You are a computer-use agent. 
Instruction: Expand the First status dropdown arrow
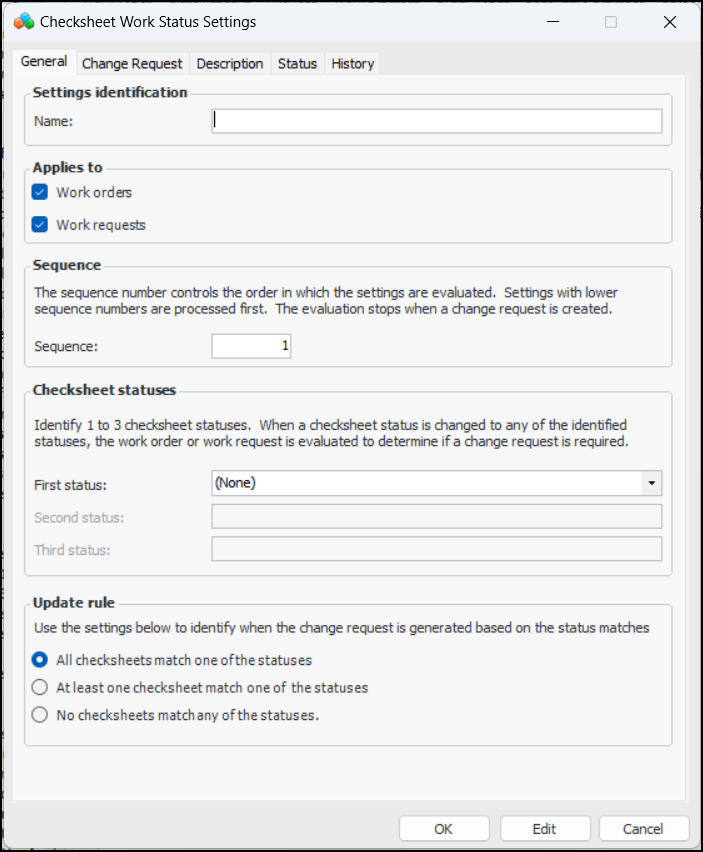[x=652, y=483]
